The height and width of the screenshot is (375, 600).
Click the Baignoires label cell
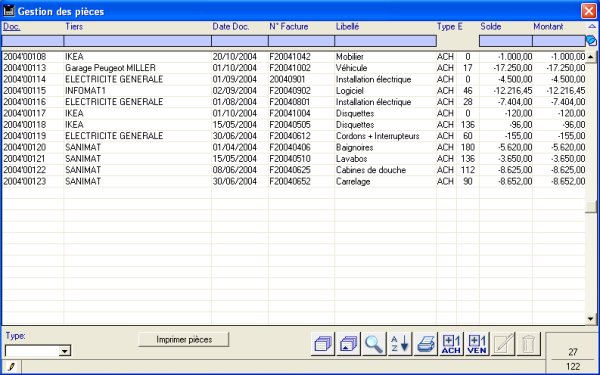point(354,147)
